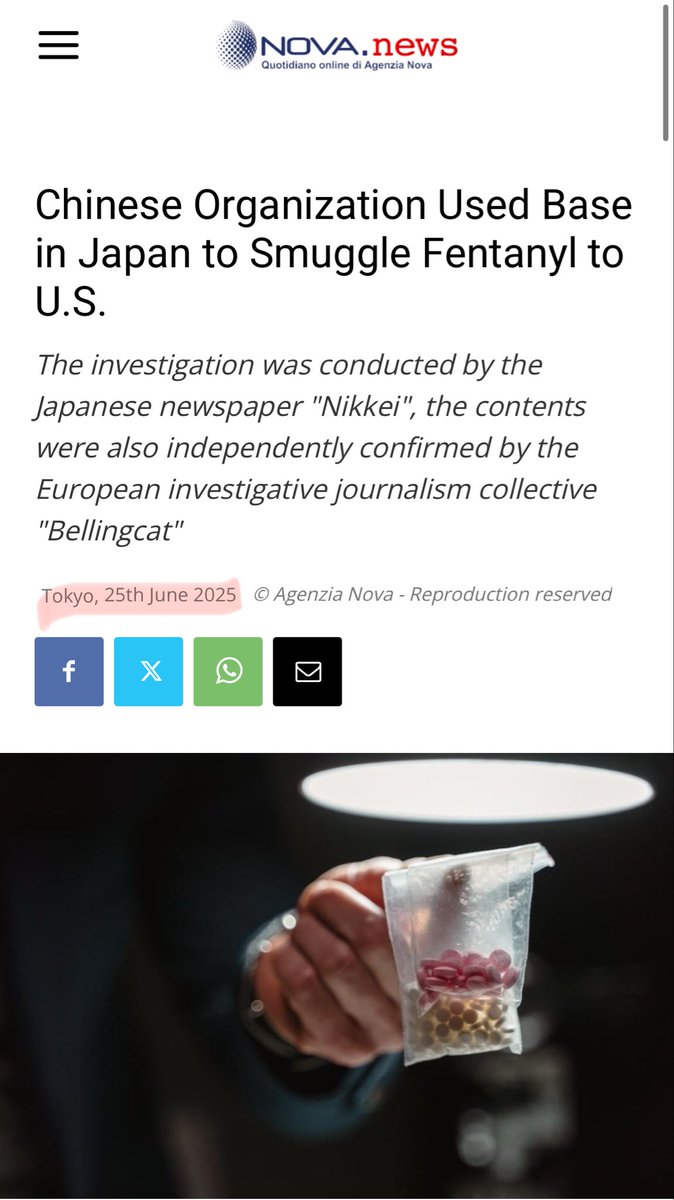Click the page scrollbar thumb
The image size is (674, 1200).
coord(667,71)
